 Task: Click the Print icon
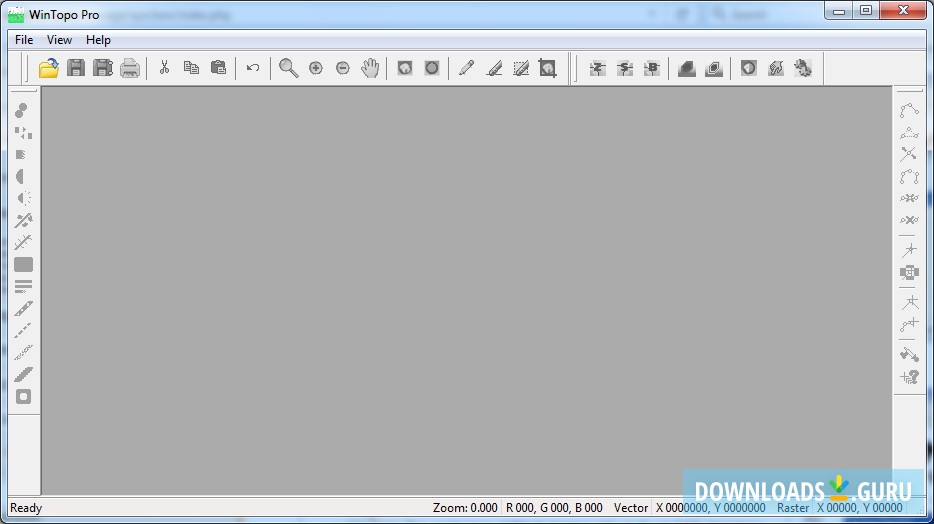130,68
